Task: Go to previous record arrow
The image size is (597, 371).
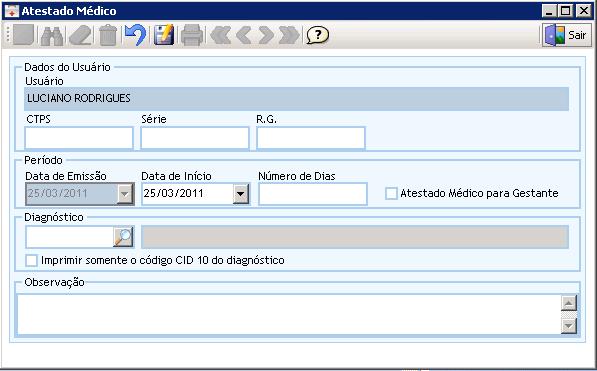Action: point(244,35)
